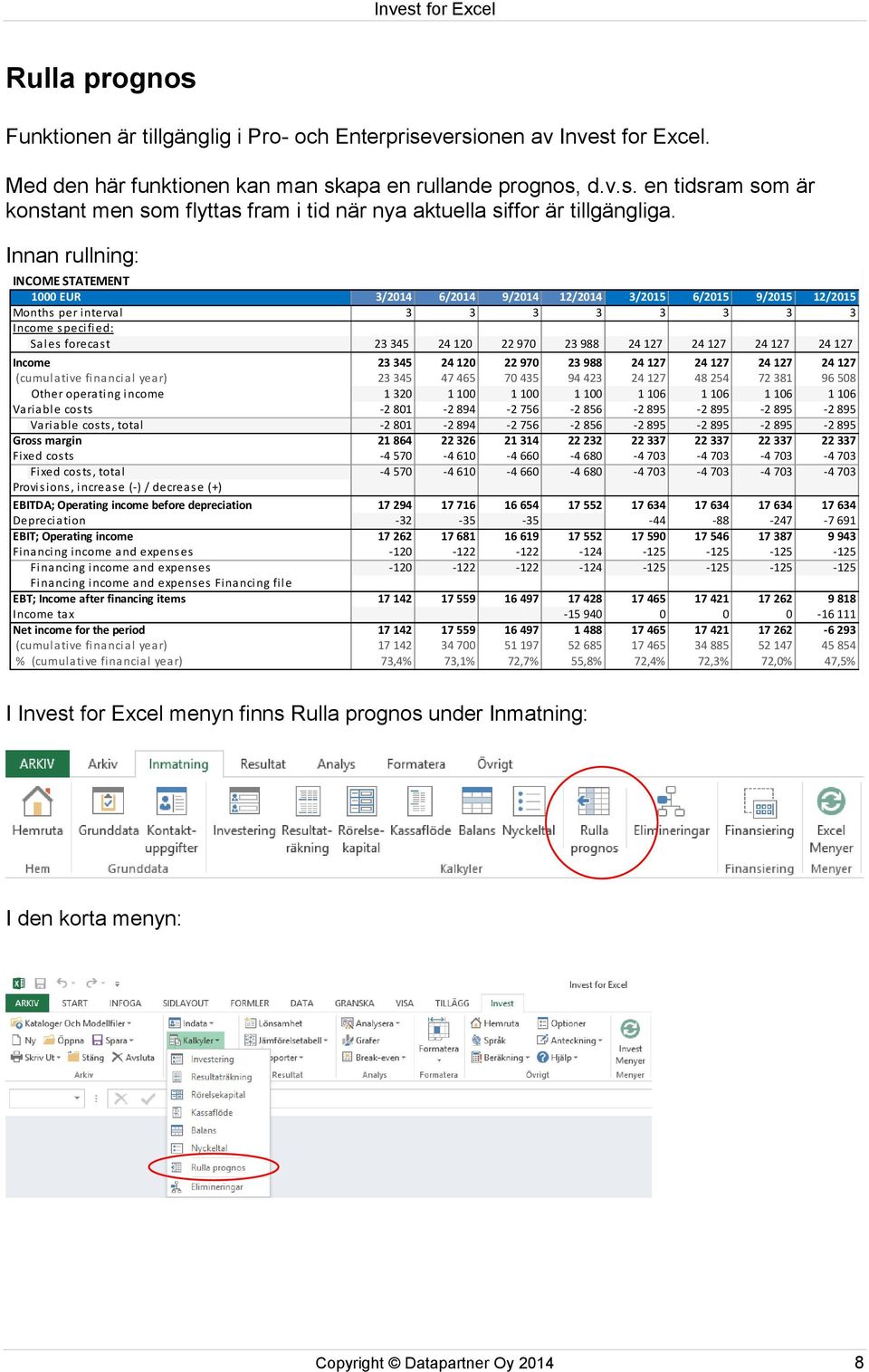Image resolution: width=869 pixels, height=1372 pixels.
Task: Expand the Analysera dropdown
Action: [370, 1023]
